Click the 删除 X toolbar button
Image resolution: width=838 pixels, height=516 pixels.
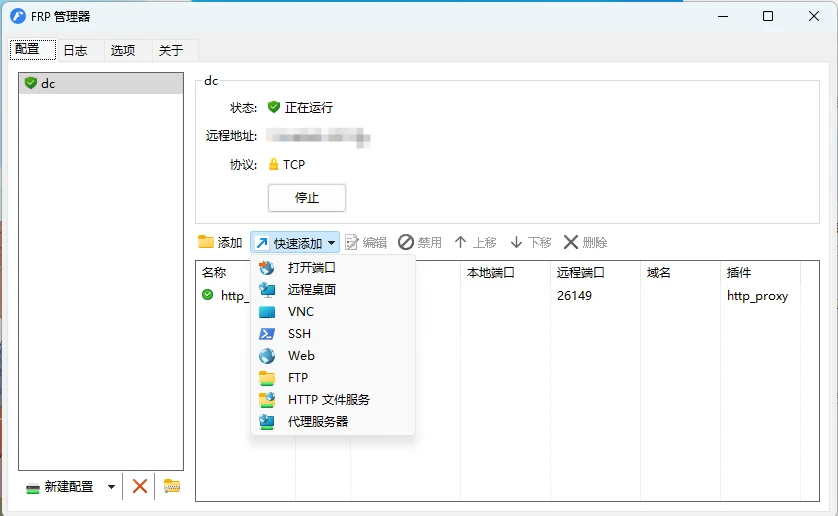point(586,242)
